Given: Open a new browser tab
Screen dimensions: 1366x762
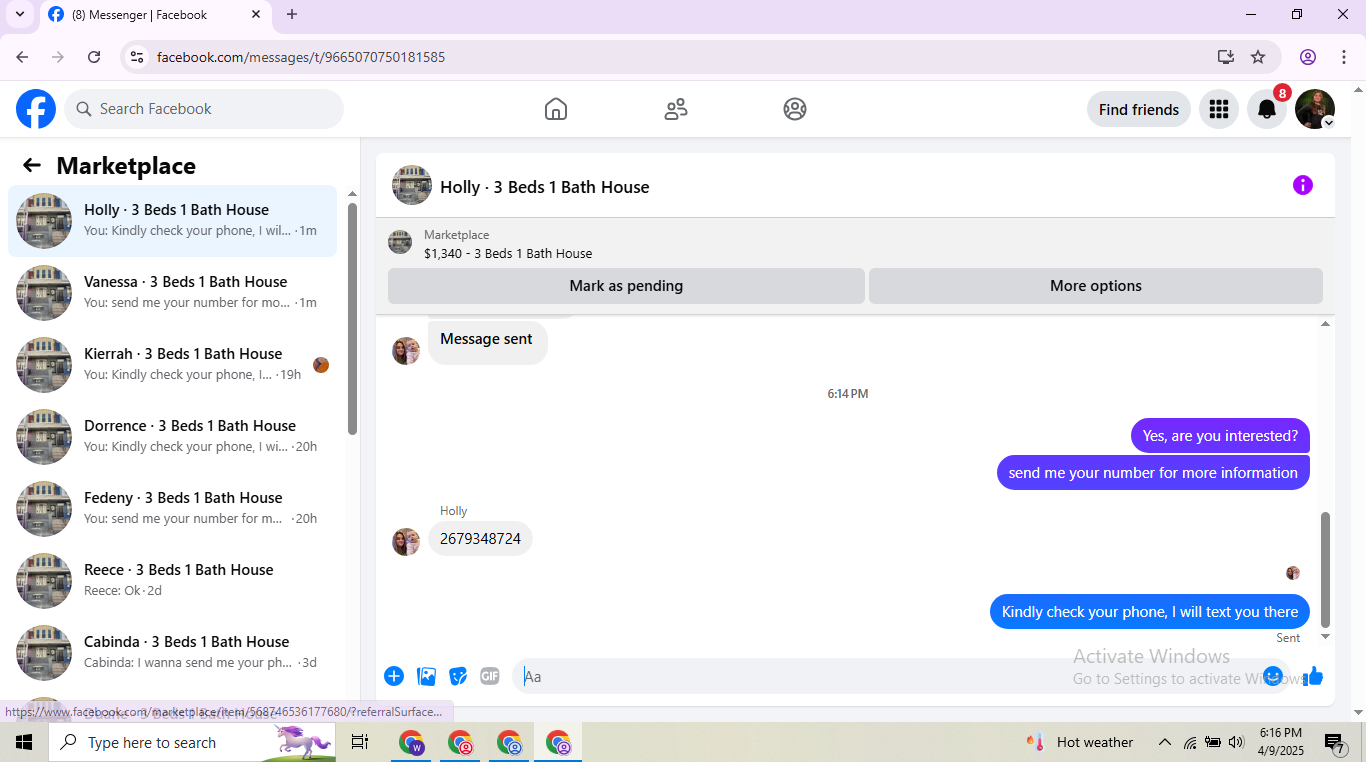Looking at the screenshot, I should (292, 14).
